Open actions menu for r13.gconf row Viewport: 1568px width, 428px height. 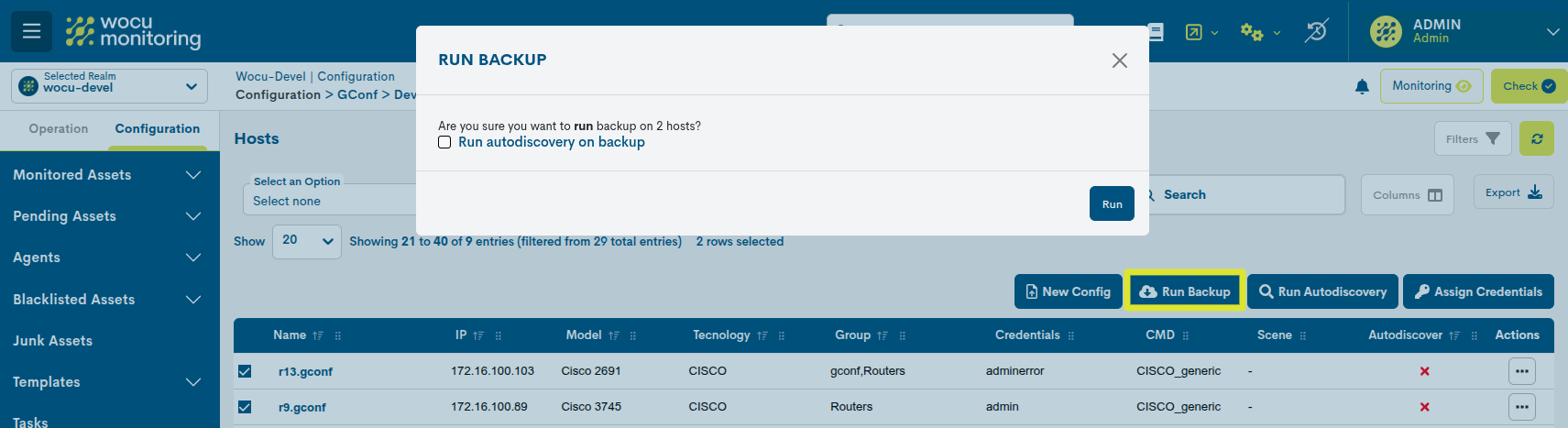[x=1521, y=371]
